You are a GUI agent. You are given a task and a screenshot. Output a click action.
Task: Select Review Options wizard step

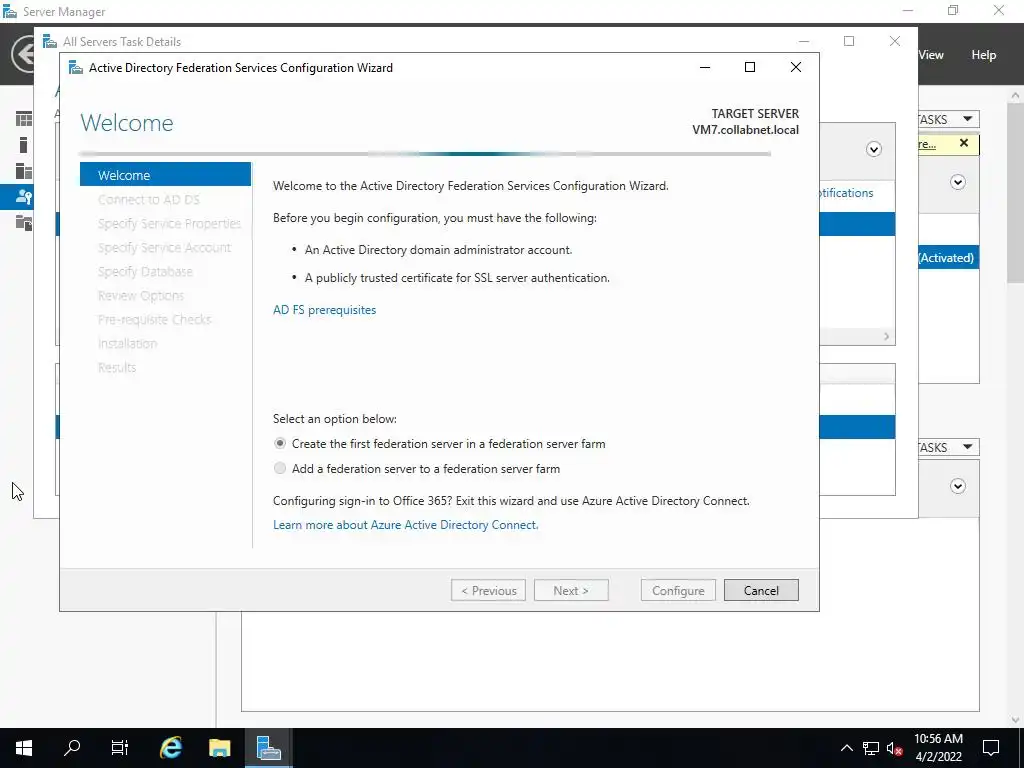tap(140, 295)
